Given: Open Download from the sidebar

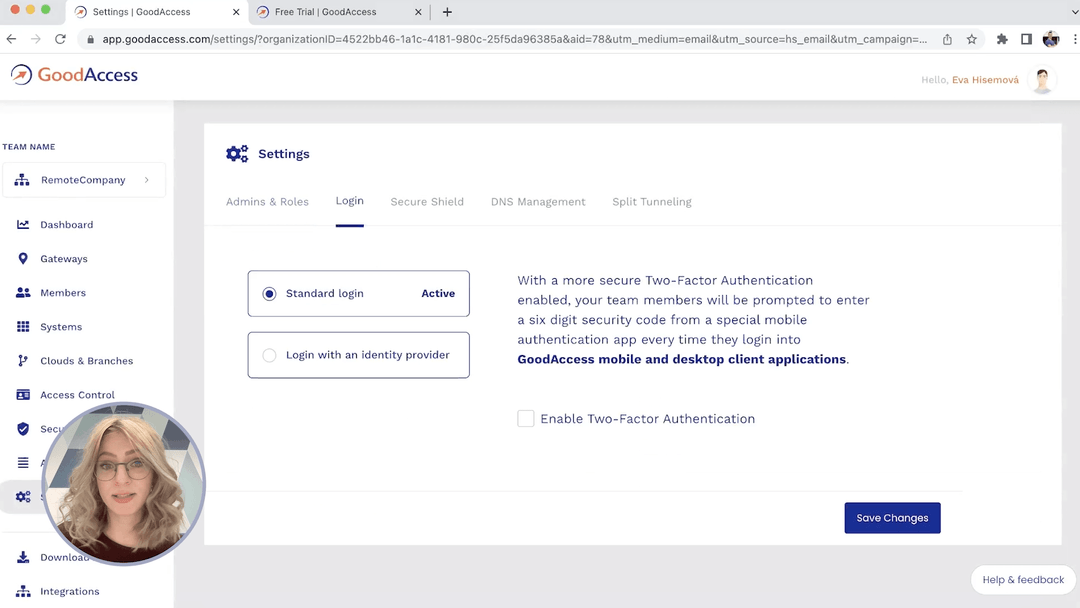Looking at the screenshot, I should coord(65,557).
